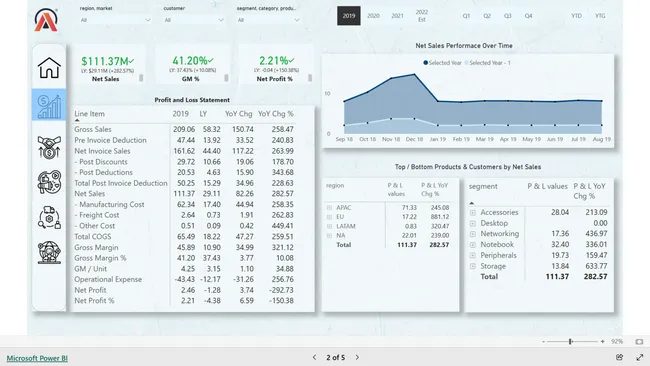Expand the EU region row
The width and height of the screenshot is (650, 366).
[x=329, y=217]
